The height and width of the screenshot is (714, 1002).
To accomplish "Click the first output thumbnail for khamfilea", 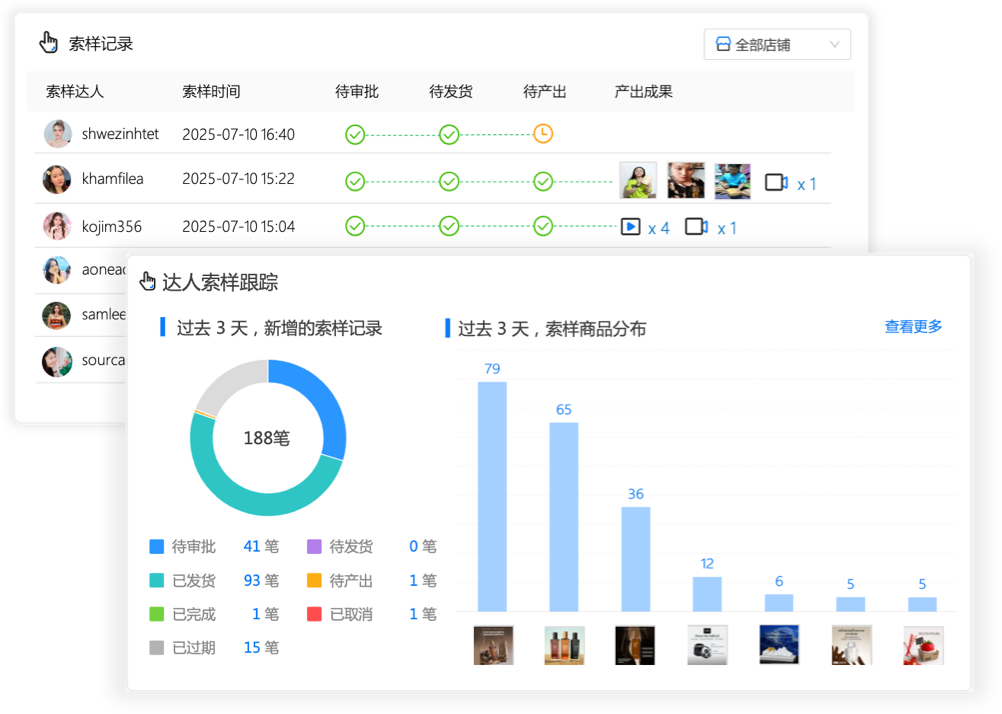I will click(638, 181).
